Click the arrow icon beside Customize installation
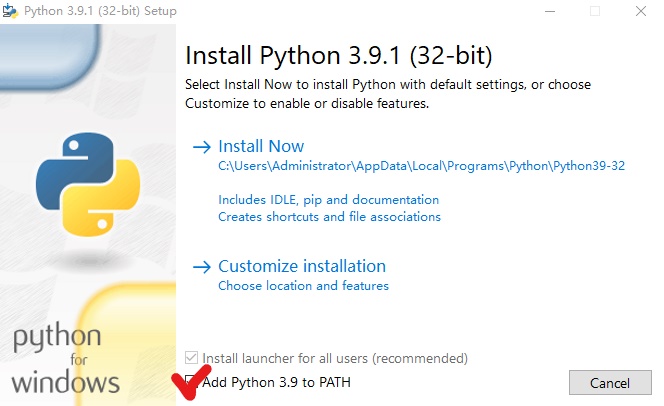 (202, 267)
